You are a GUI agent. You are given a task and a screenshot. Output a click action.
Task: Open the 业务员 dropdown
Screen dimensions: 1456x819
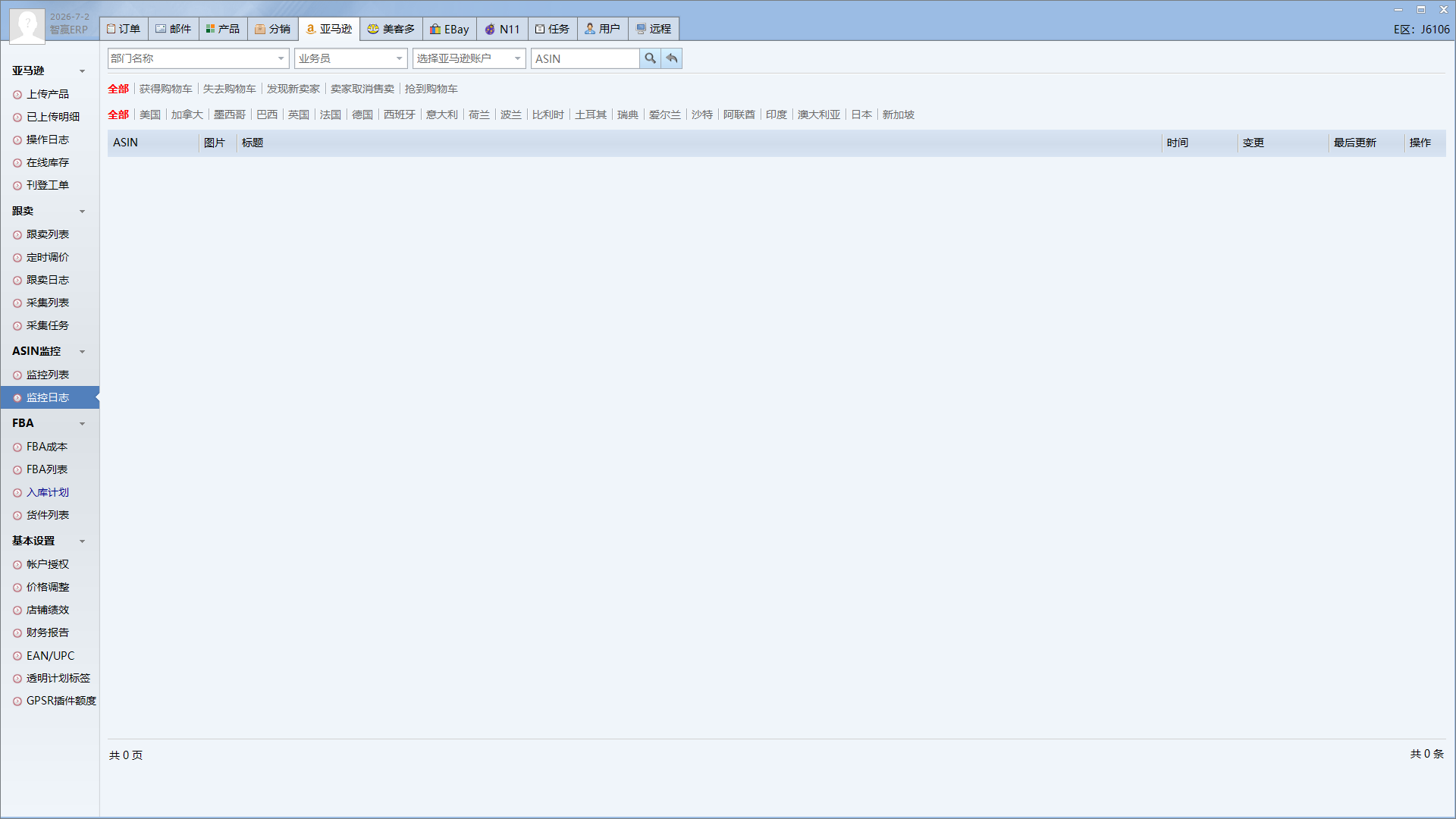click(x=351, y=58)
